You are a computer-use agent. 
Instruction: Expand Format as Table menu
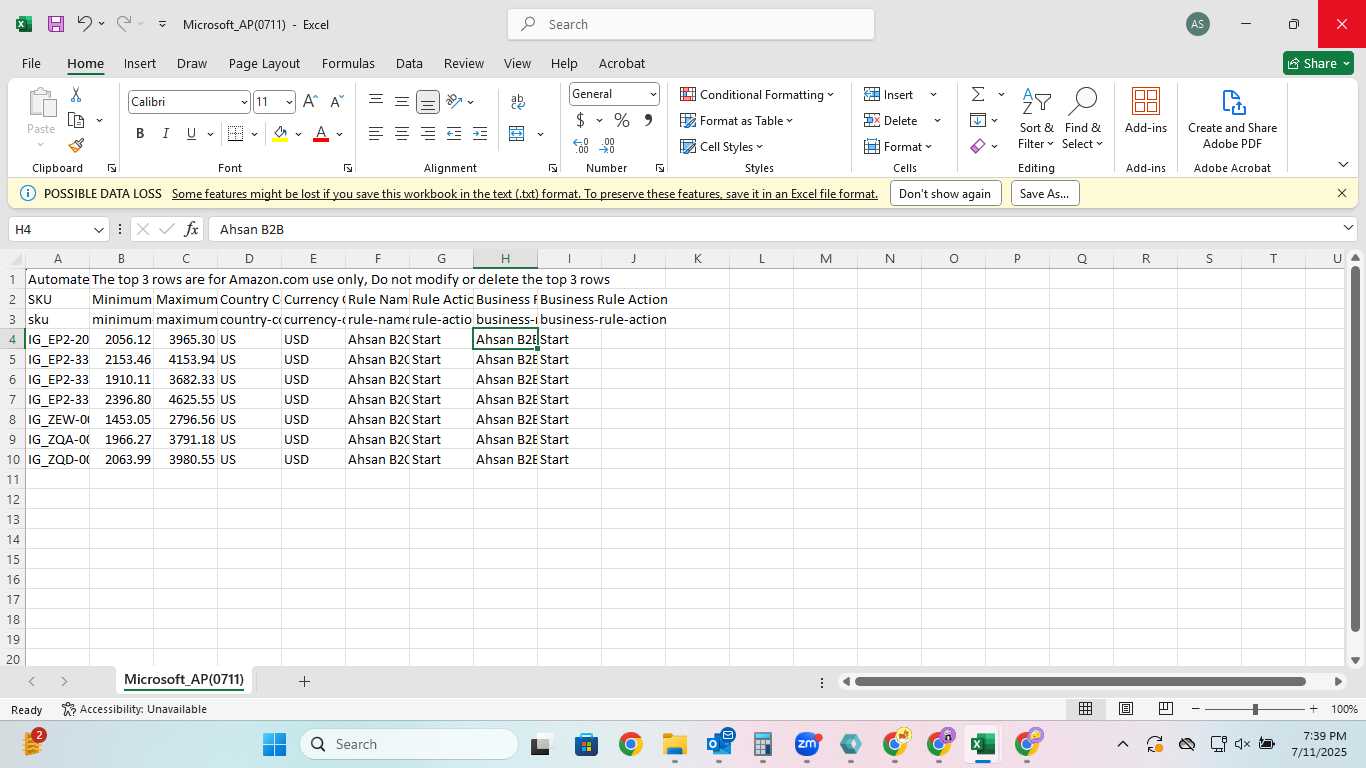coord(737,121)
